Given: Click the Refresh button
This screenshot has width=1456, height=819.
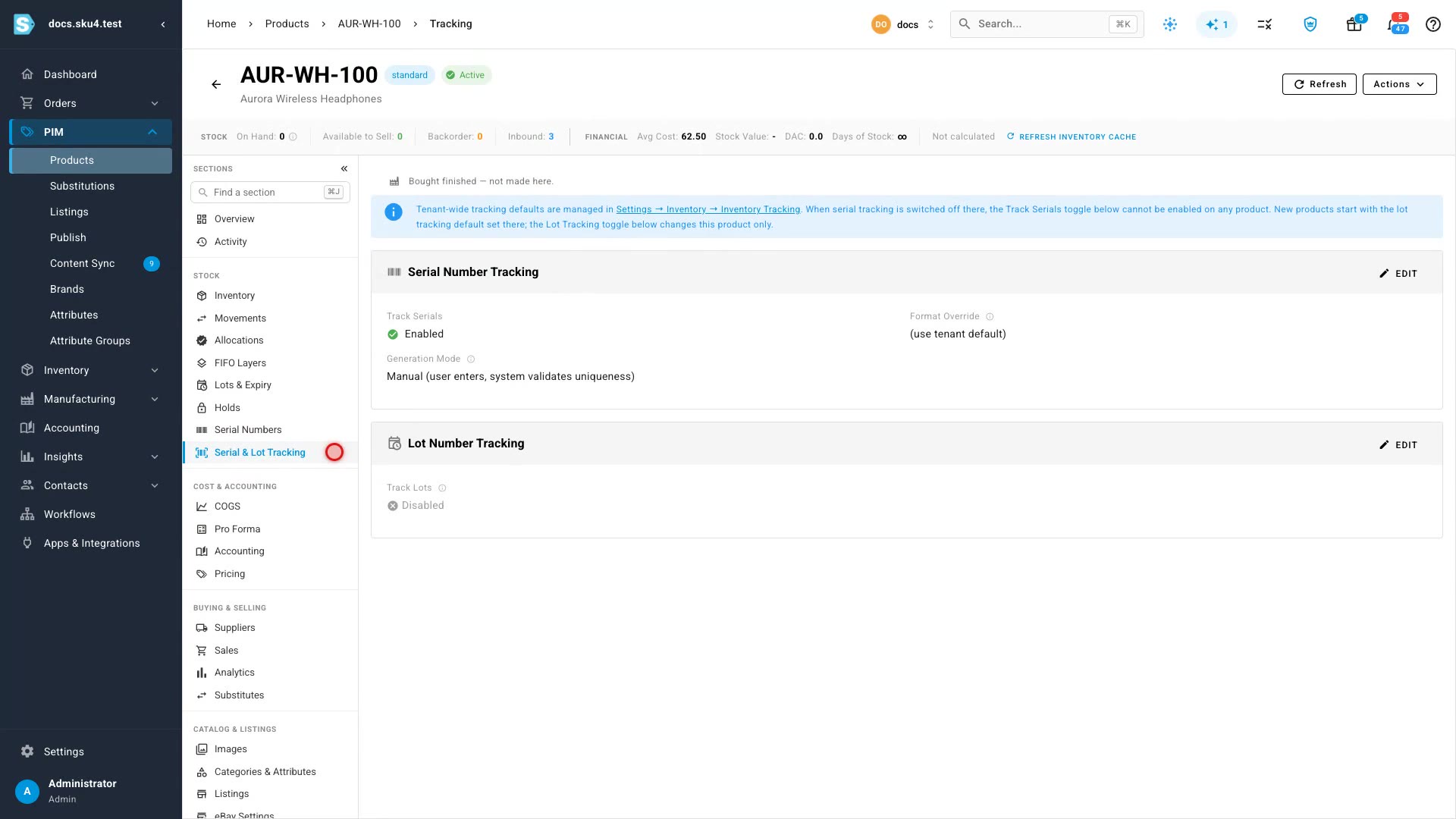Looking at the screenshot, I should [x=1319, y=84].
